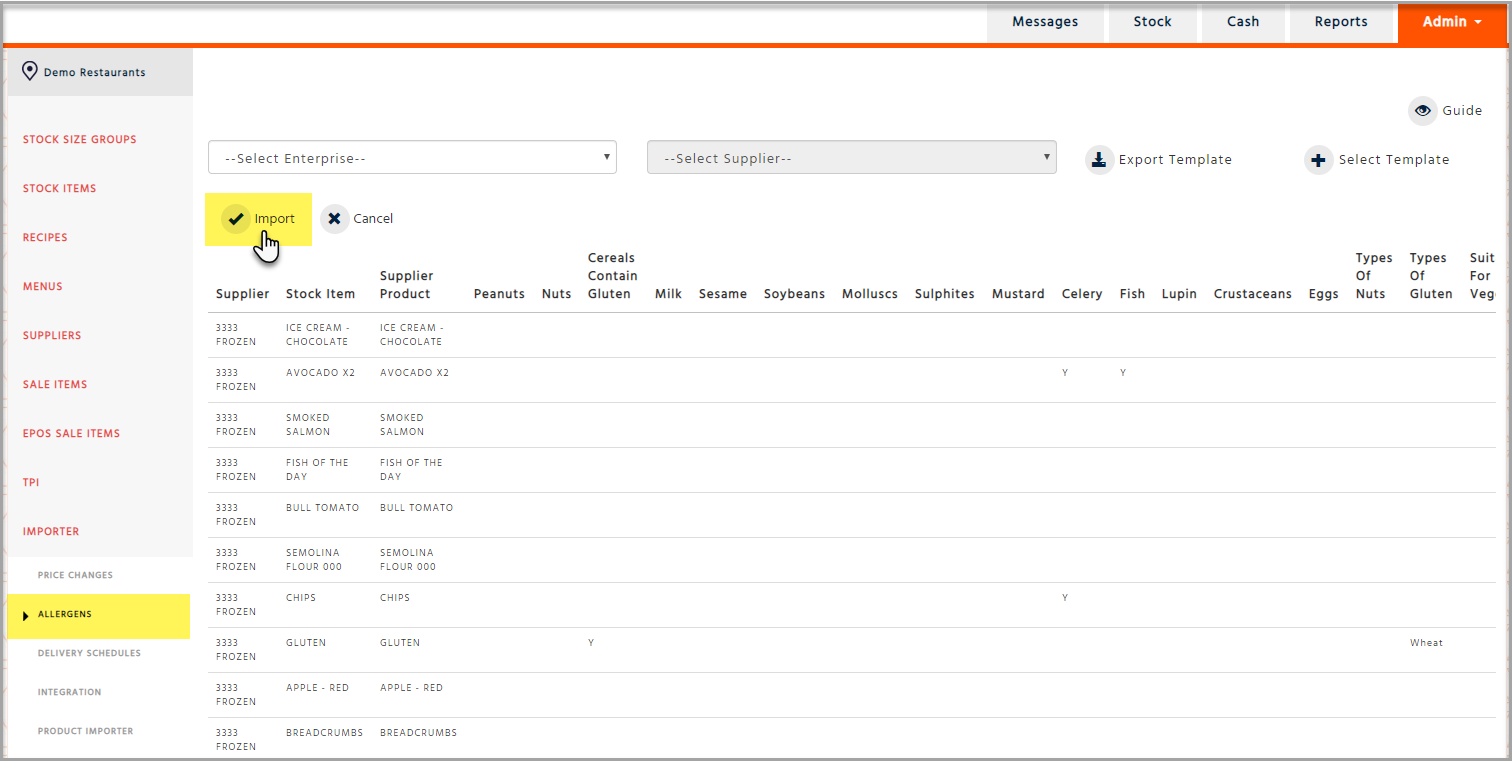Open the Guide link text
The height and width of the screenshot is (761, 1512).
click(1462, 111)
